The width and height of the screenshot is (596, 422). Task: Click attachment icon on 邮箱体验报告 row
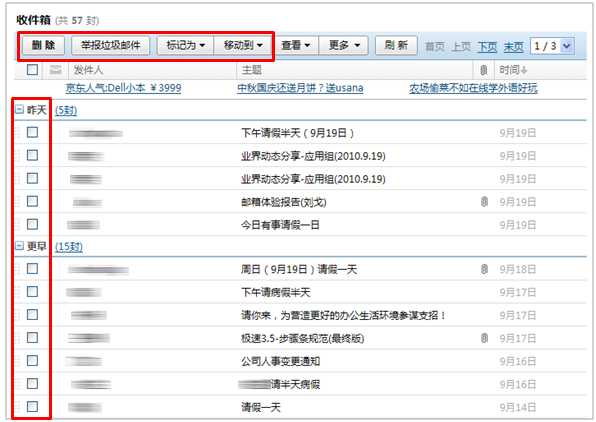[x=484, y=201]
